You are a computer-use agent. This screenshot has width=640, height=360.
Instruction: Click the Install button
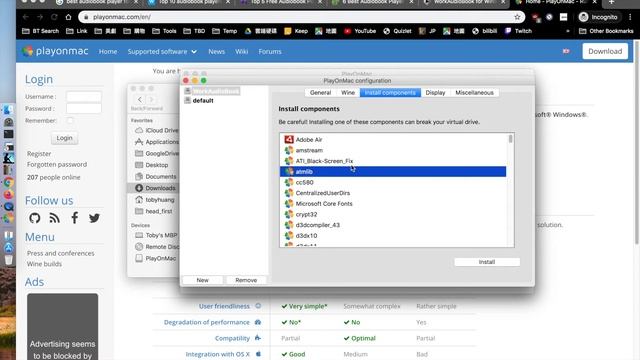(x=487, y=262)
